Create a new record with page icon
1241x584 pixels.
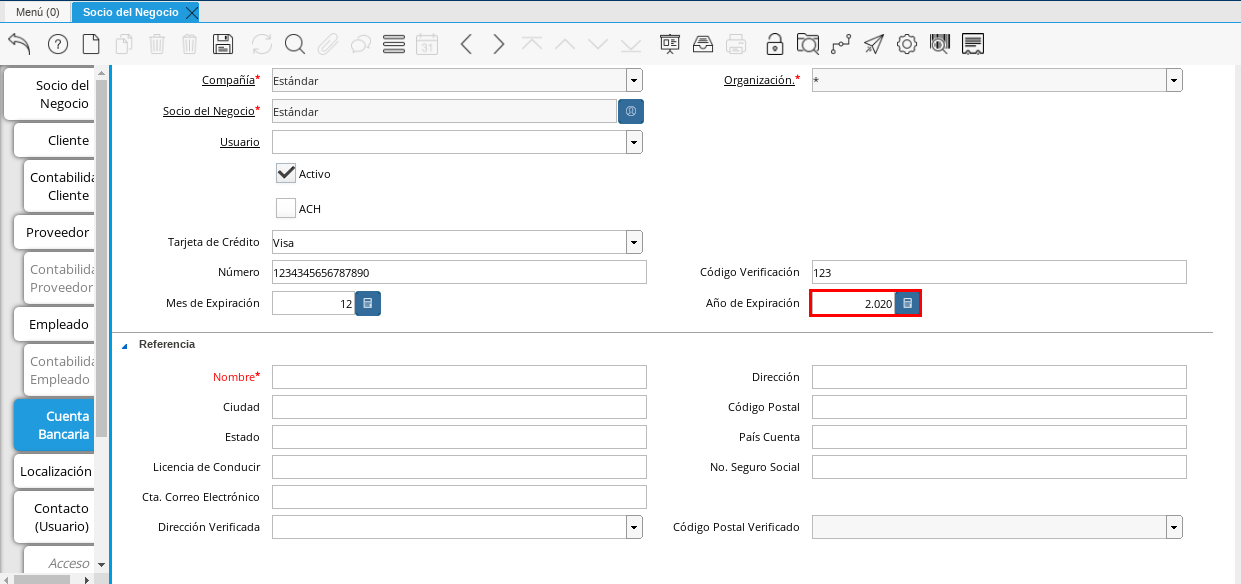91,44
